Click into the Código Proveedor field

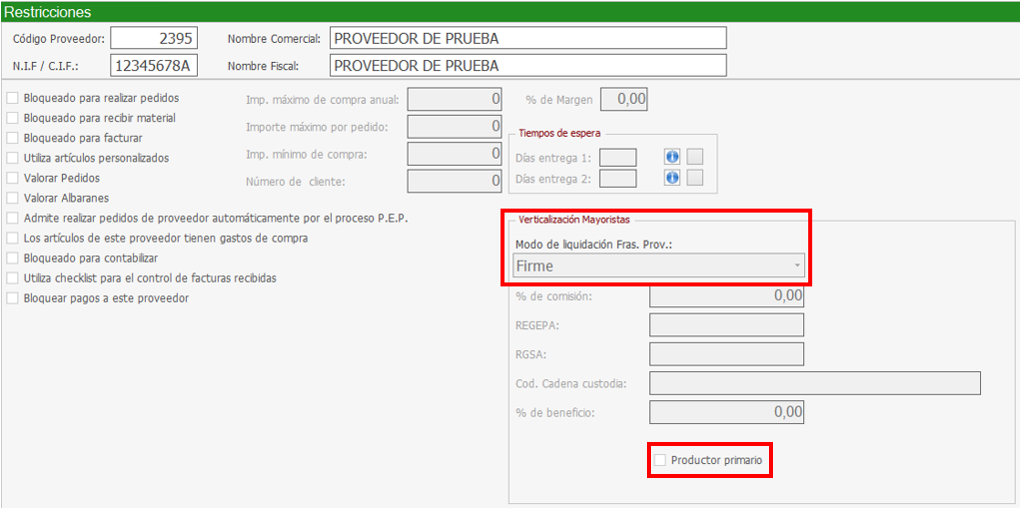pos(154,38)
